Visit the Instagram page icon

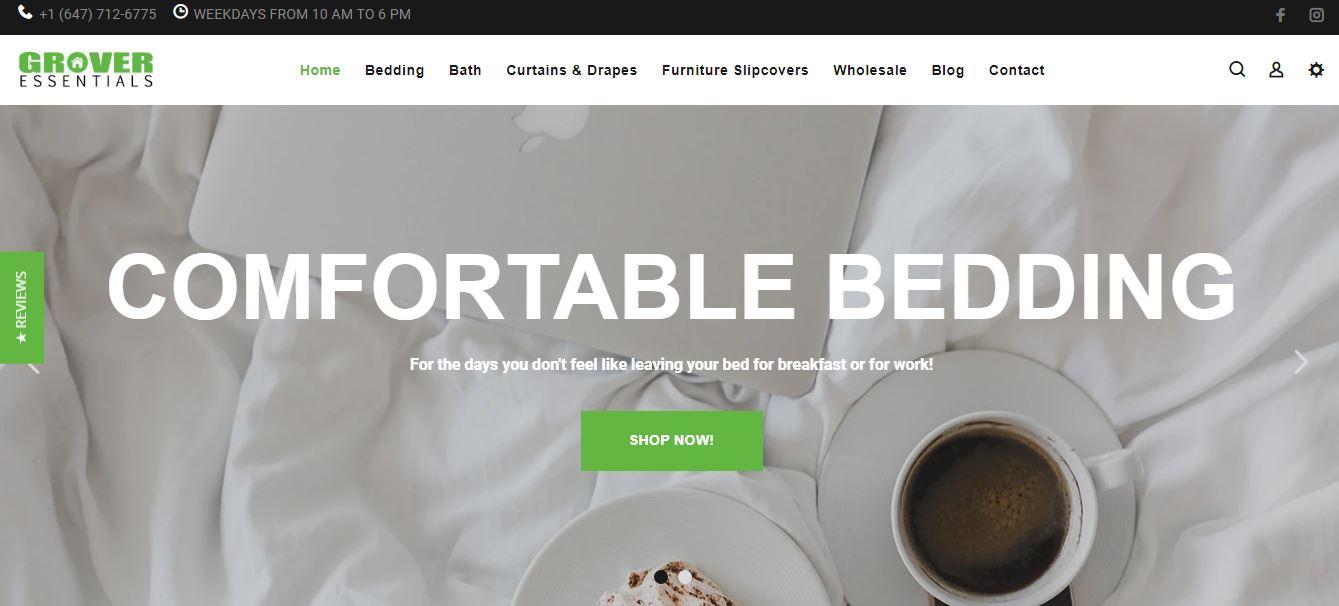1317,15
